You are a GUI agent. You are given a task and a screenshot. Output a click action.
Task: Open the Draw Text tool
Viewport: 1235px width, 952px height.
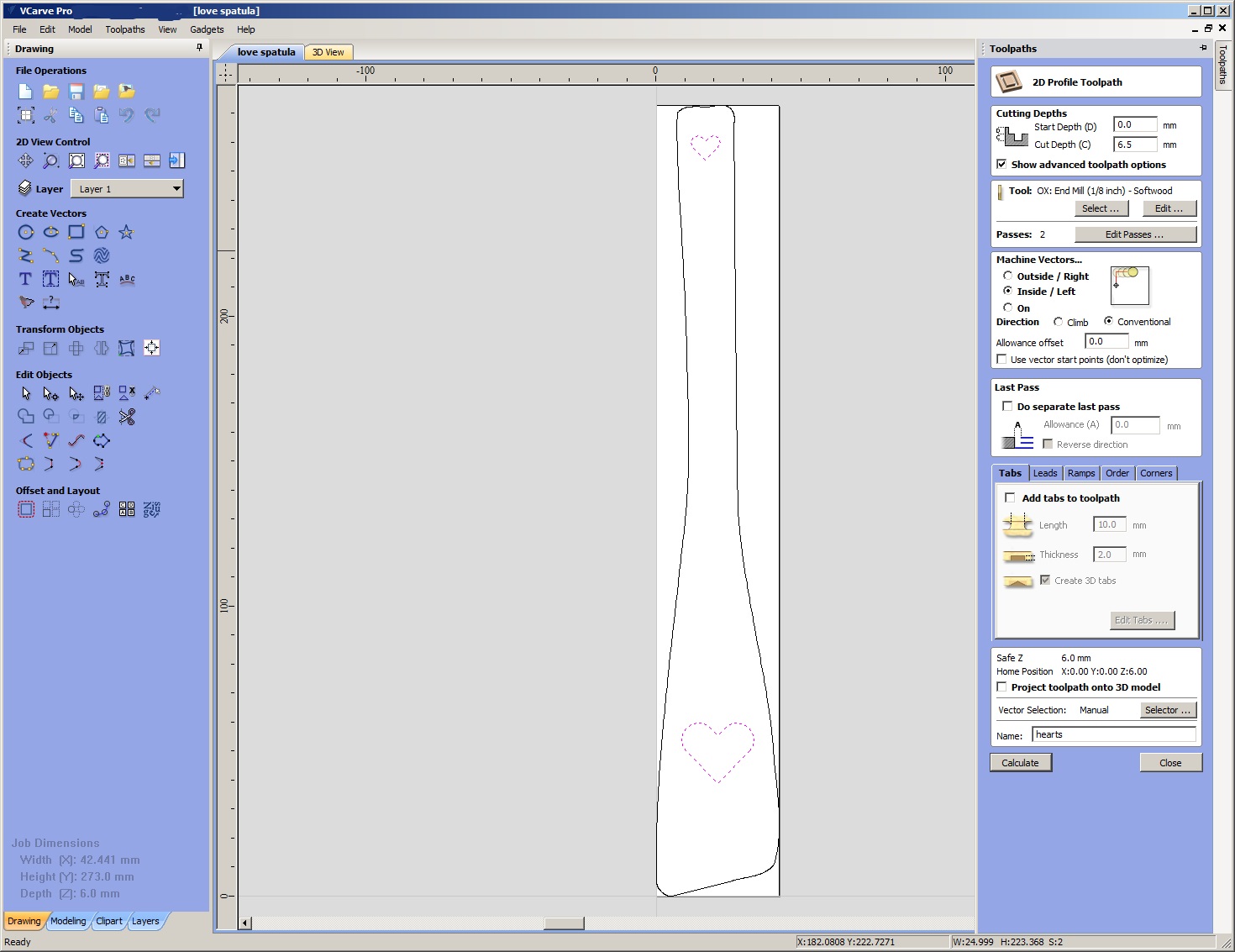pyautogui.click(x=25, y=279)
